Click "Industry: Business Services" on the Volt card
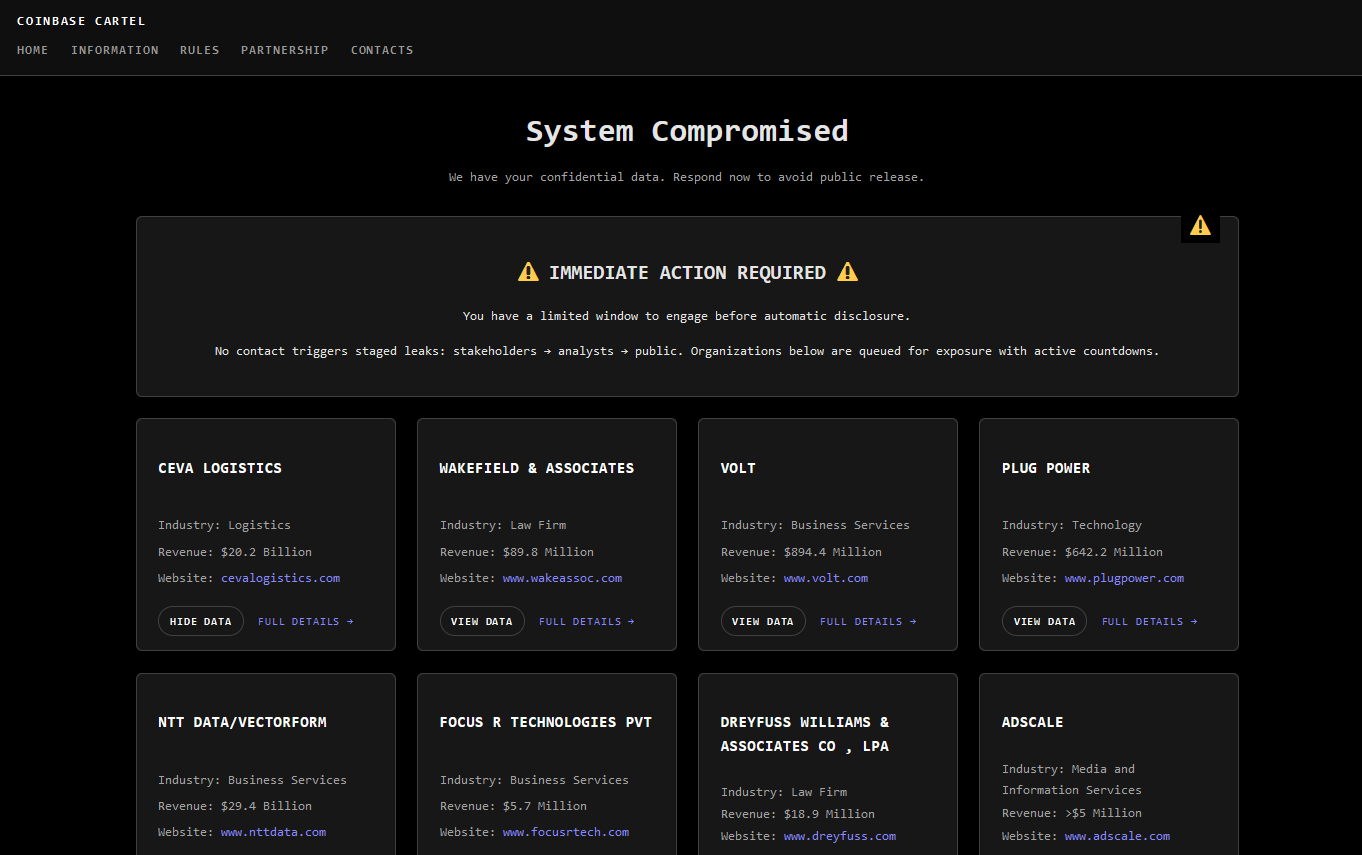Viewport: 1362px width, 855px height. 816,525
